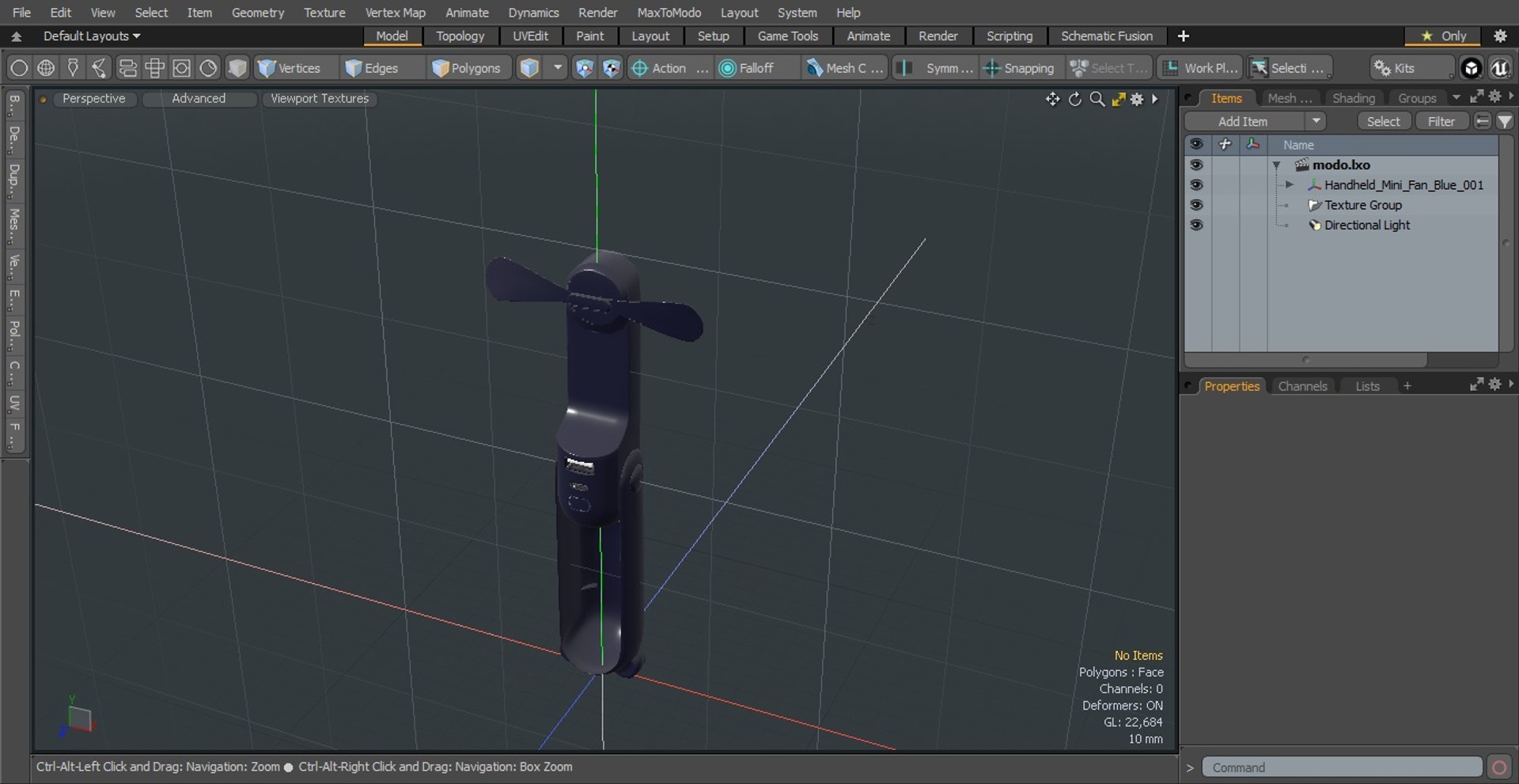Click the Viewport Textures button
This screenshot has height=784, width=1519.
[x=320, y=99]
